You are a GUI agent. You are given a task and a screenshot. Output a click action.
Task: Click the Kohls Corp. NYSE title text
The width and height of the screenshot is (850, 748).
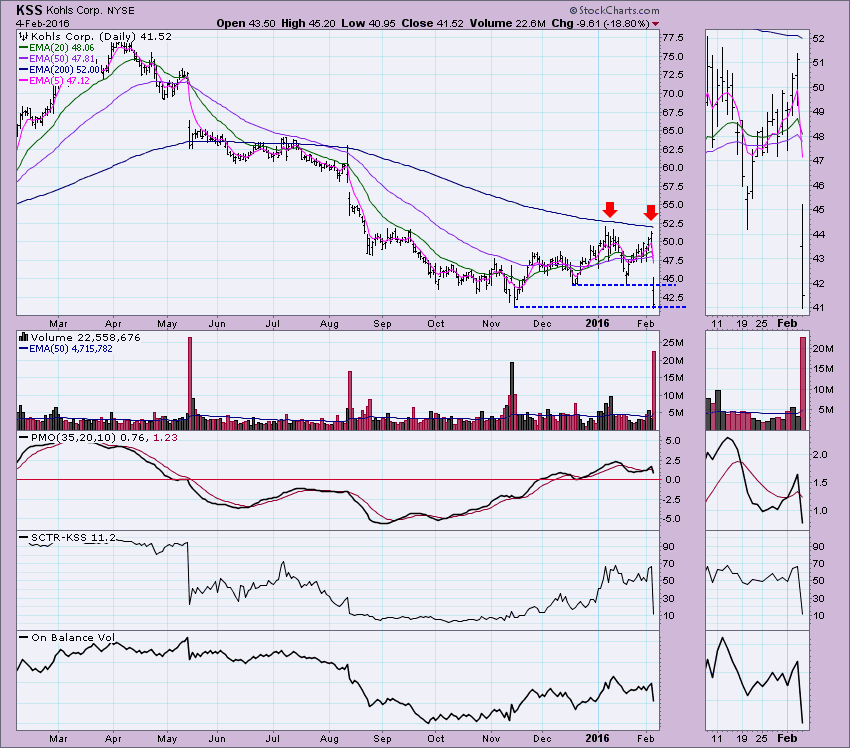tap(91, 11)
